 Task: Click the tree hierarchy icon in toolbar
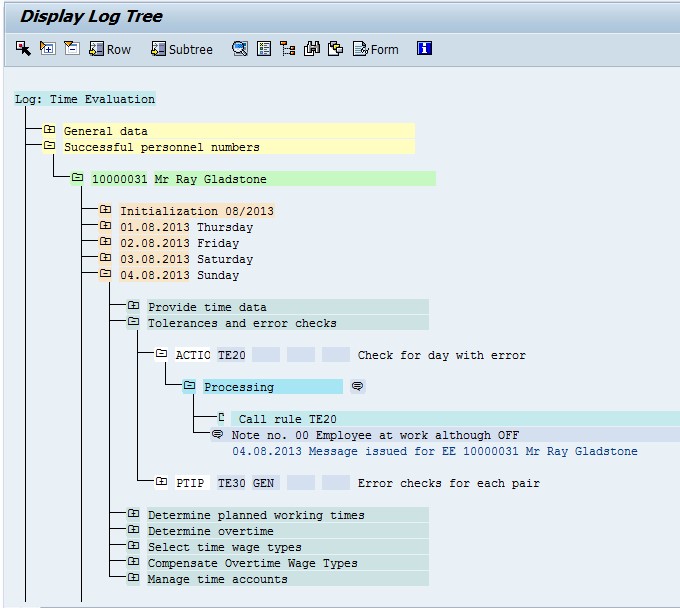[287, 48]
